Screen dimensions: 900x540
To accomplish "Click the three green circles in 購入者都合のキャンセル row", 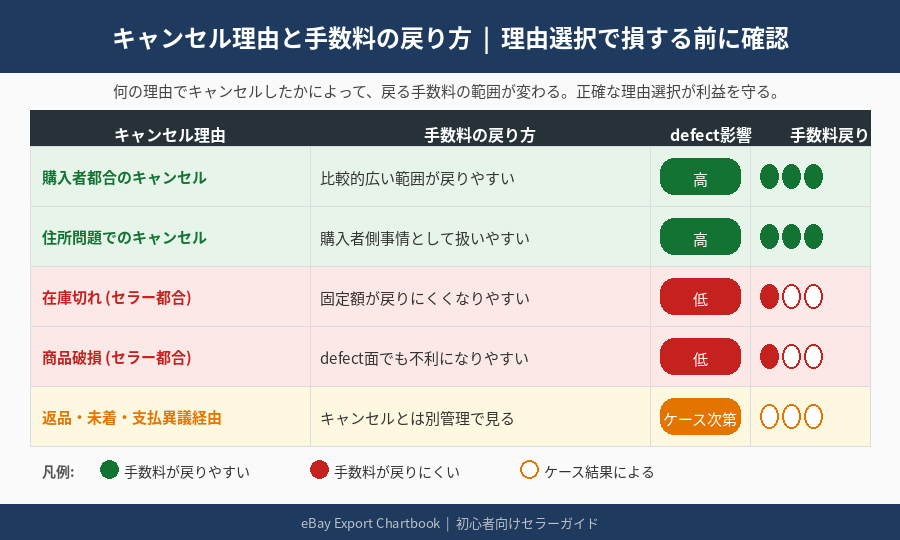I will click(x=791, y=177).
